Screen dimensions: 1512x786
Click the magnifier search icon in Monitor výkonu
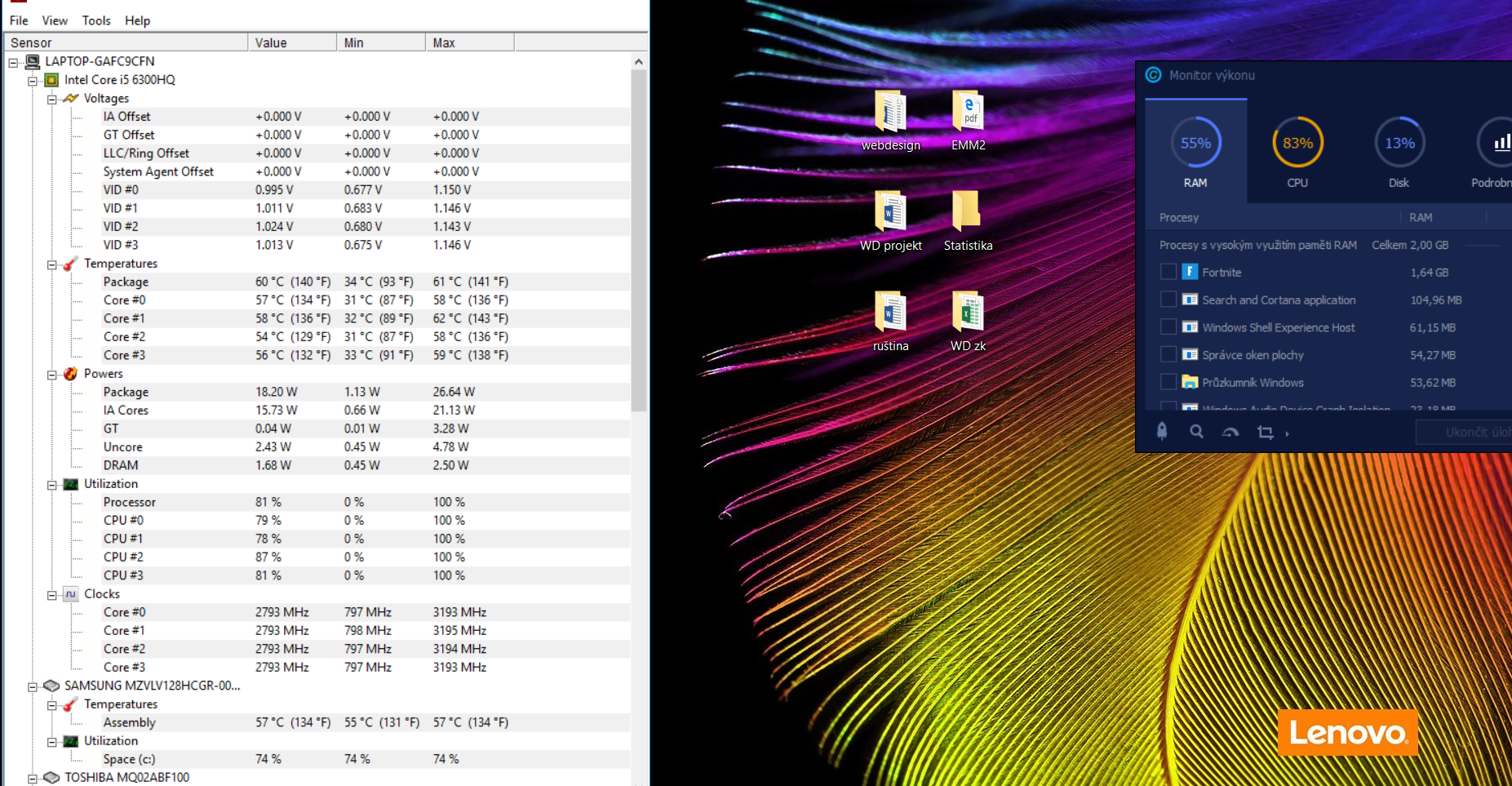[x=1196, y=432]
